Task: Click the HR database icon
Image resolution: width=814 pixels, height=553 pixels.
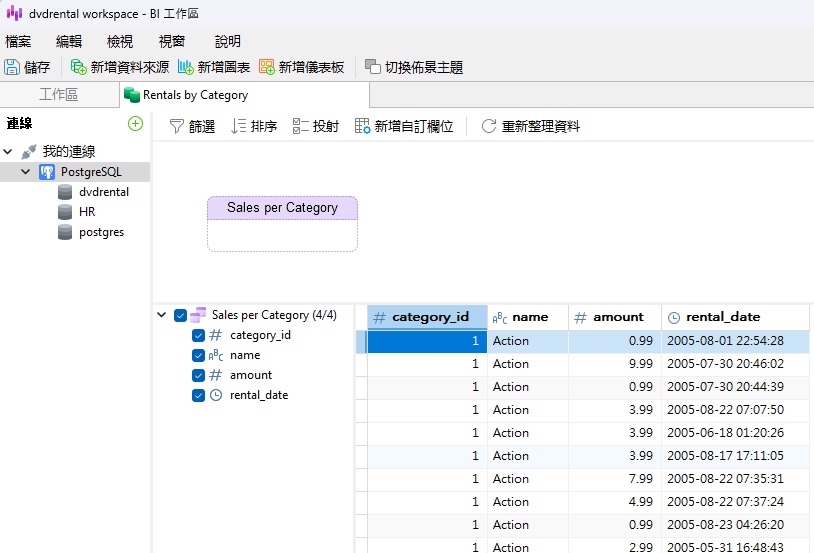Action: [x=65, y=212]
